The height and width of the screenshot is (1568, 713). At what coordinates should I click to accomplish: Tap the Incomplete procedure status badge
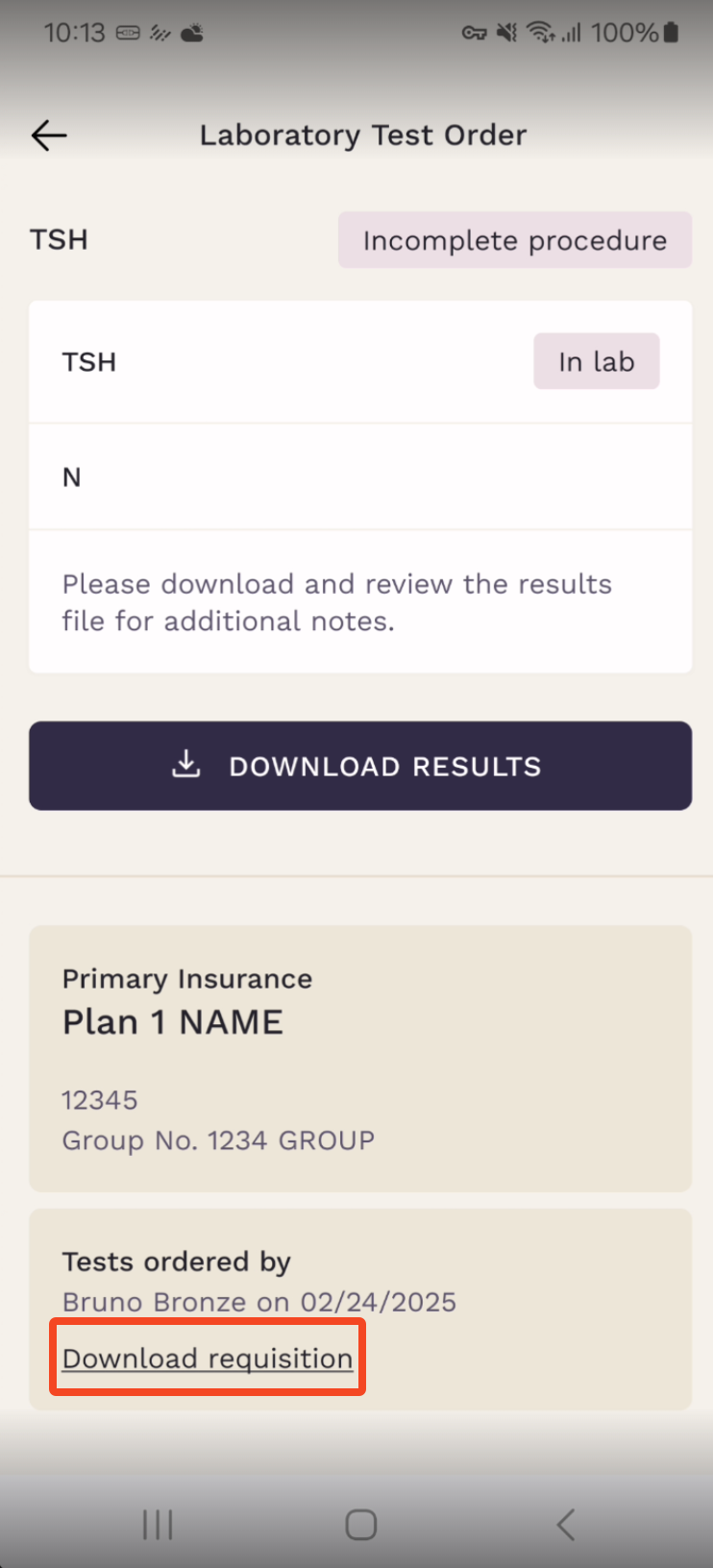click(515, 240)
